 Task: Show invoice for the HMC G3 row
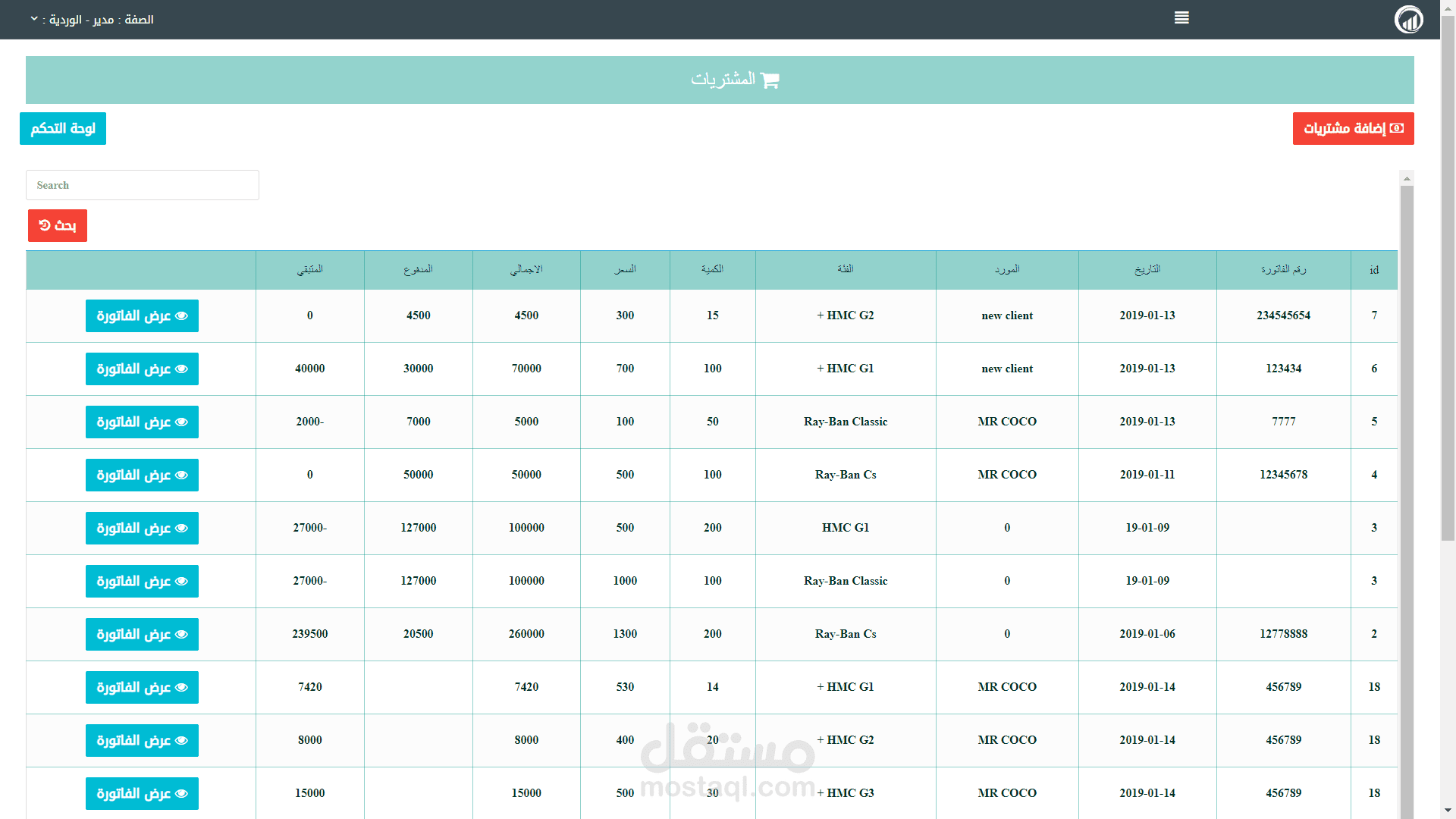[142, 794]
